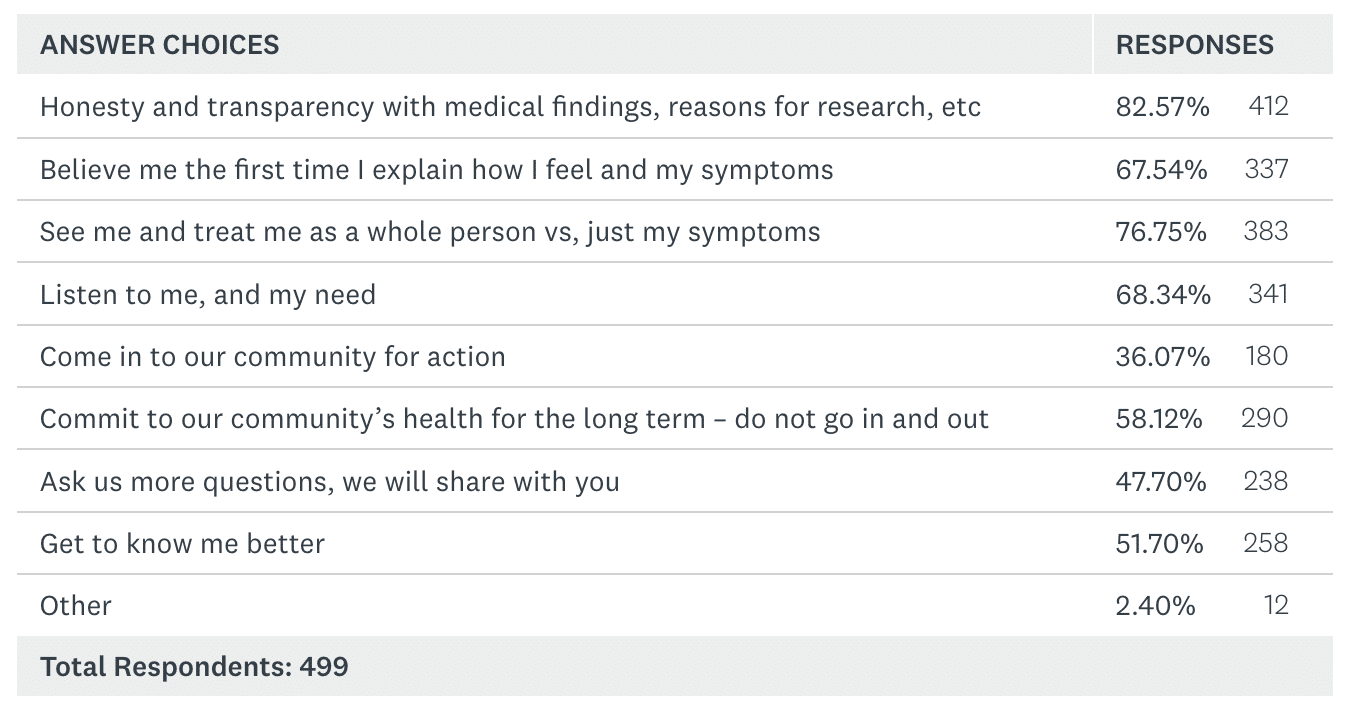Click the 258 response count

click(1266, 544)
